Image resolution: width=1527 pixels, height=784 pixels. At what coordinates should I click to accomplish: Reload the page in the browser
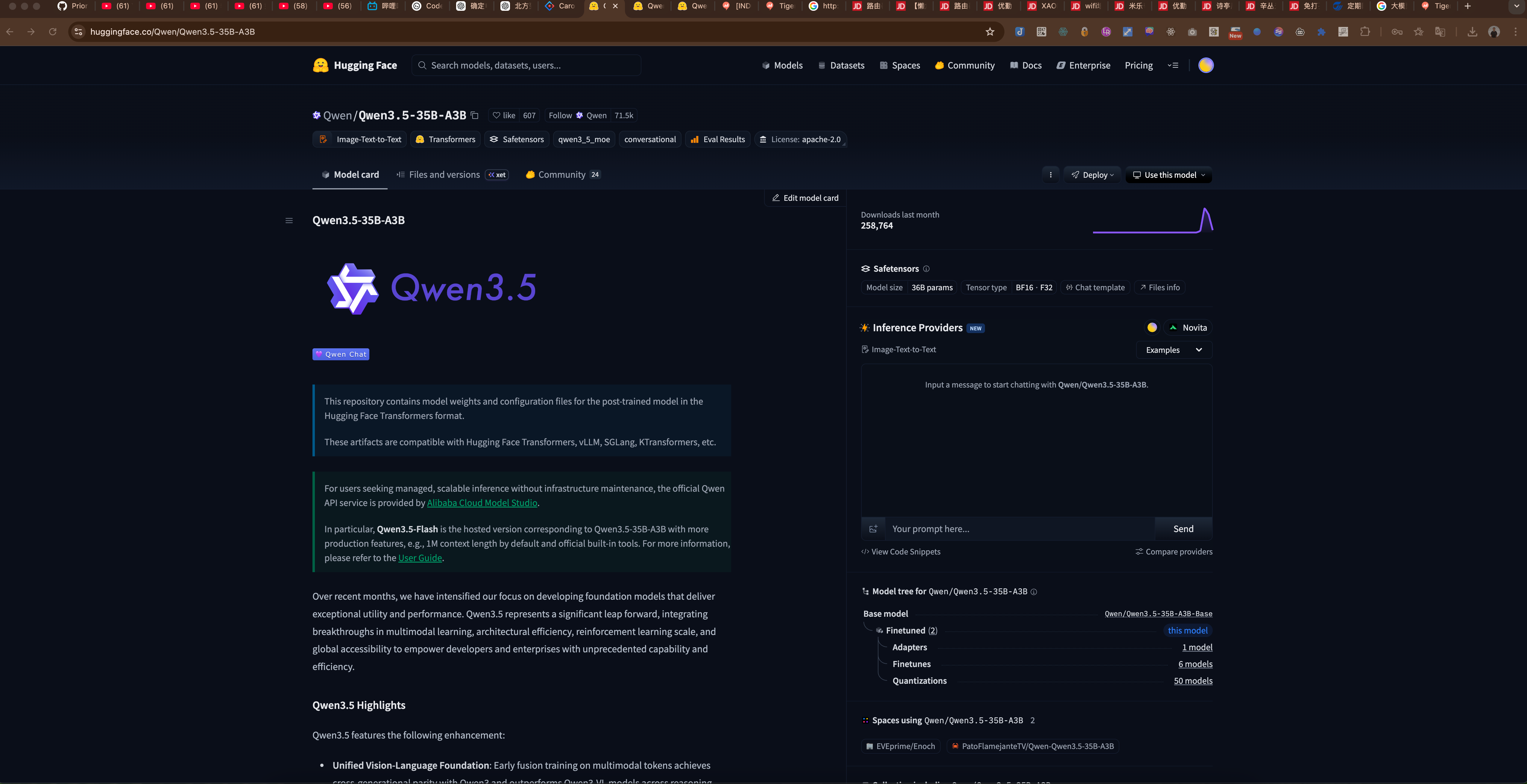click(53, 32)
